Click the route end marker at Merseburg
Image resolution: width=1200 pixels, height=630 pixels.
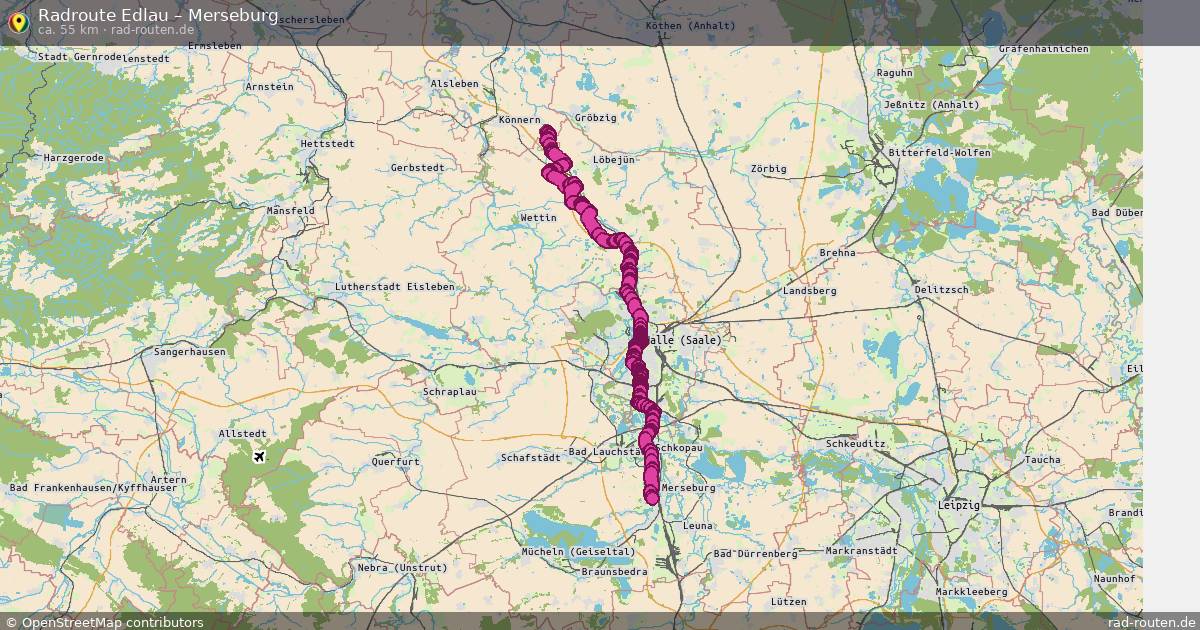click(x=652, y=496)
